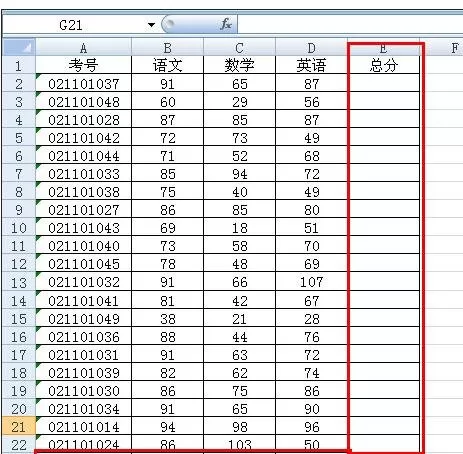Click Chinese score 78 in row 12
This screenshot has width=463, height=454.
tap(168, 263)
